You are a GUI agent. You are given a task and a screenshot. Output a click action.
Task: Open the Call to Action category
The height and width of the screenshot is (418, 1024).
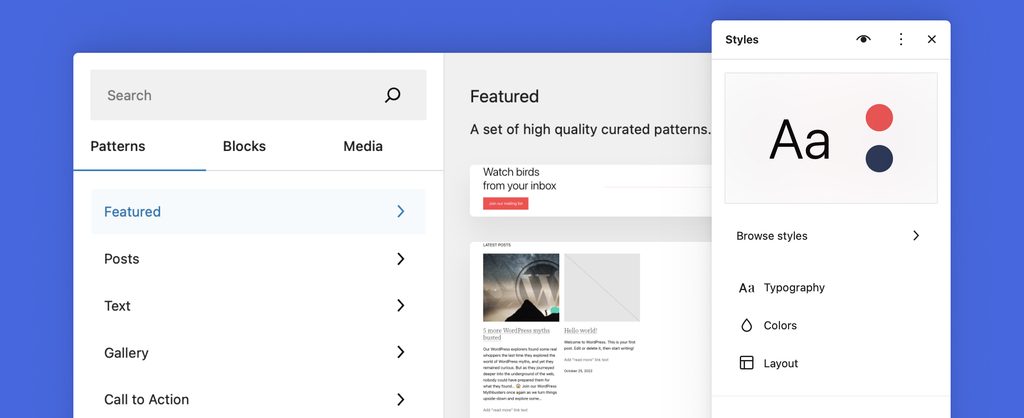[258, 399]
